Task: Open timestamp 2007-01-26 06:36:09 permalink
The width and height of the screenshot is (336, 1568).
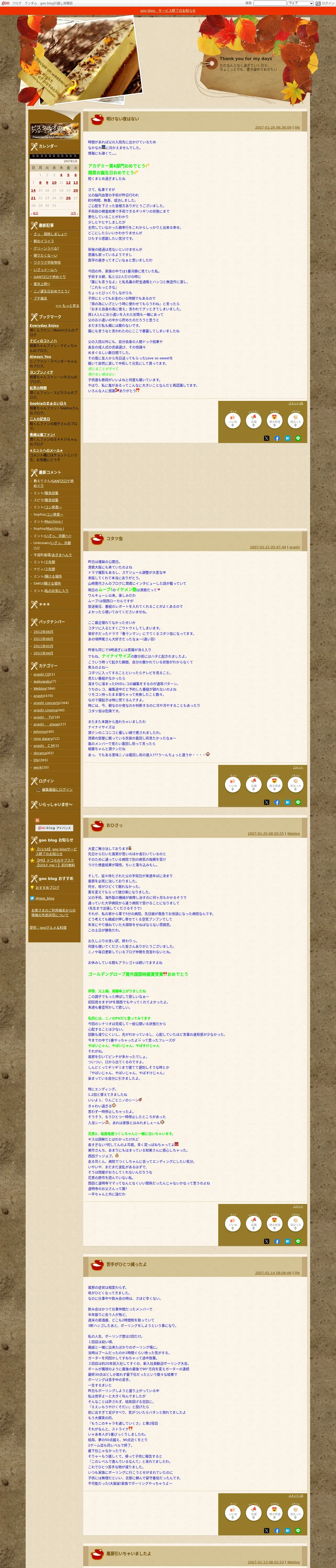Action: [x=273, y=128]
